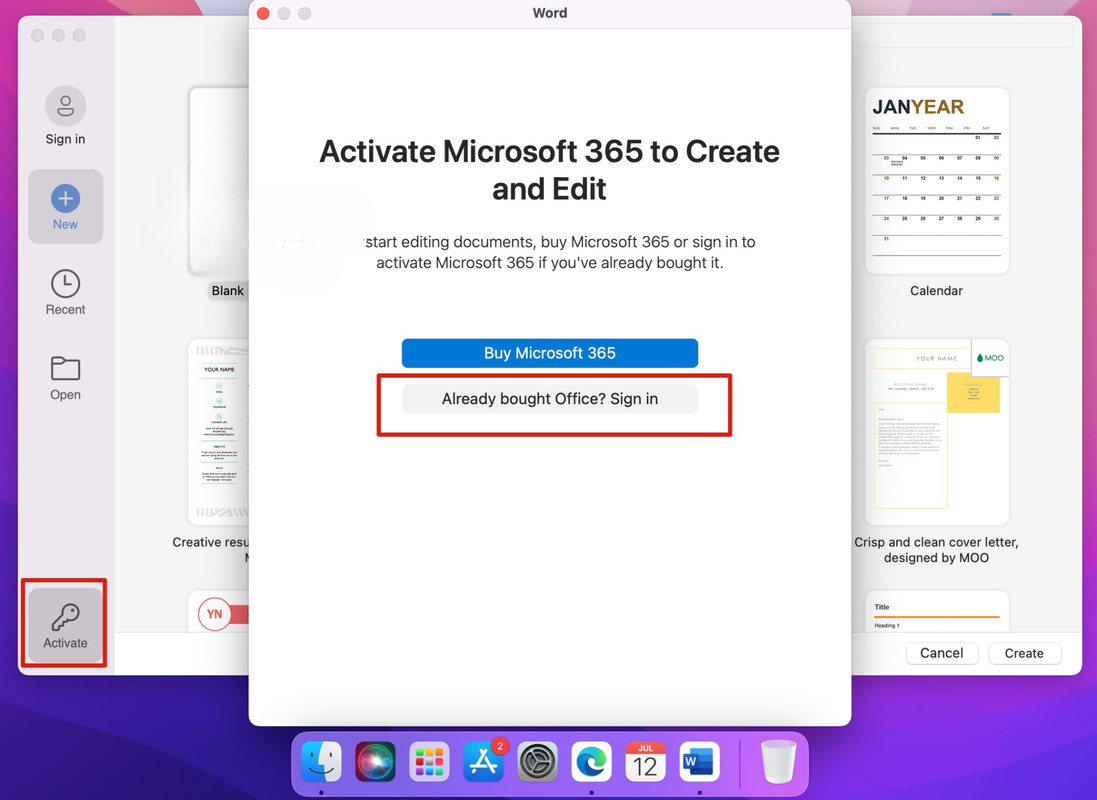Open the Trash in the Dock
Image resolution: width=1097 pixels, height=800 pixels.
(x=778, y=762)
